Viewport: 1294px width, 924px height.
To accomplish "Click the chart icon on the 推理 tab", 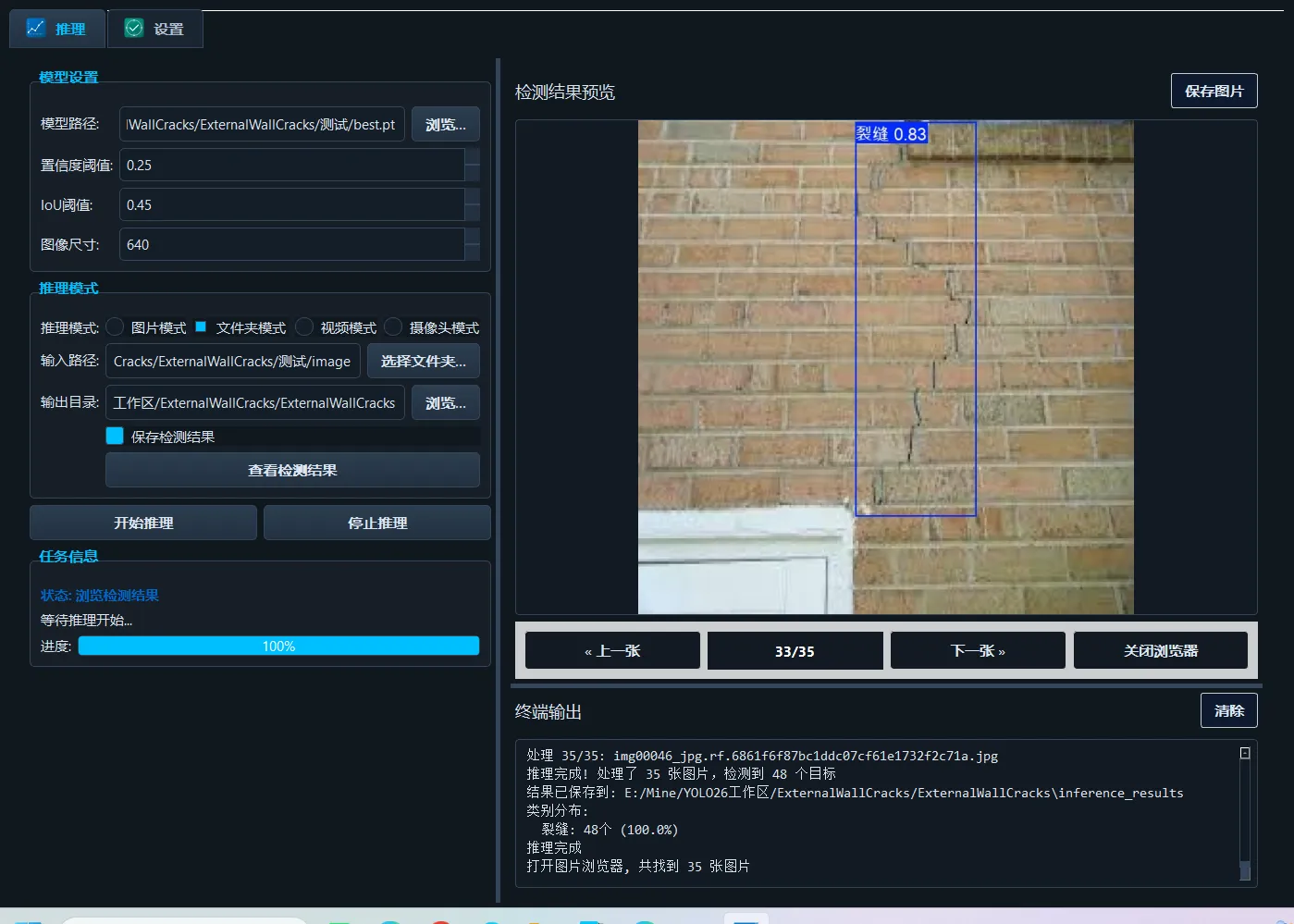I will (36, 28).
